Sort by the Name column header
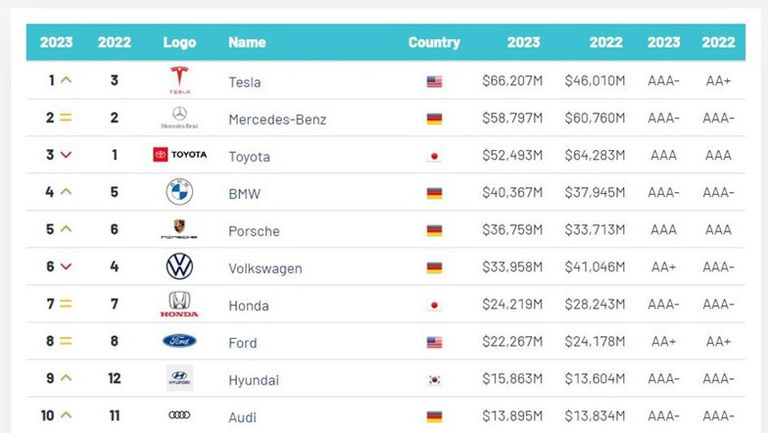768x433 pixels. (x=247, y=43)
